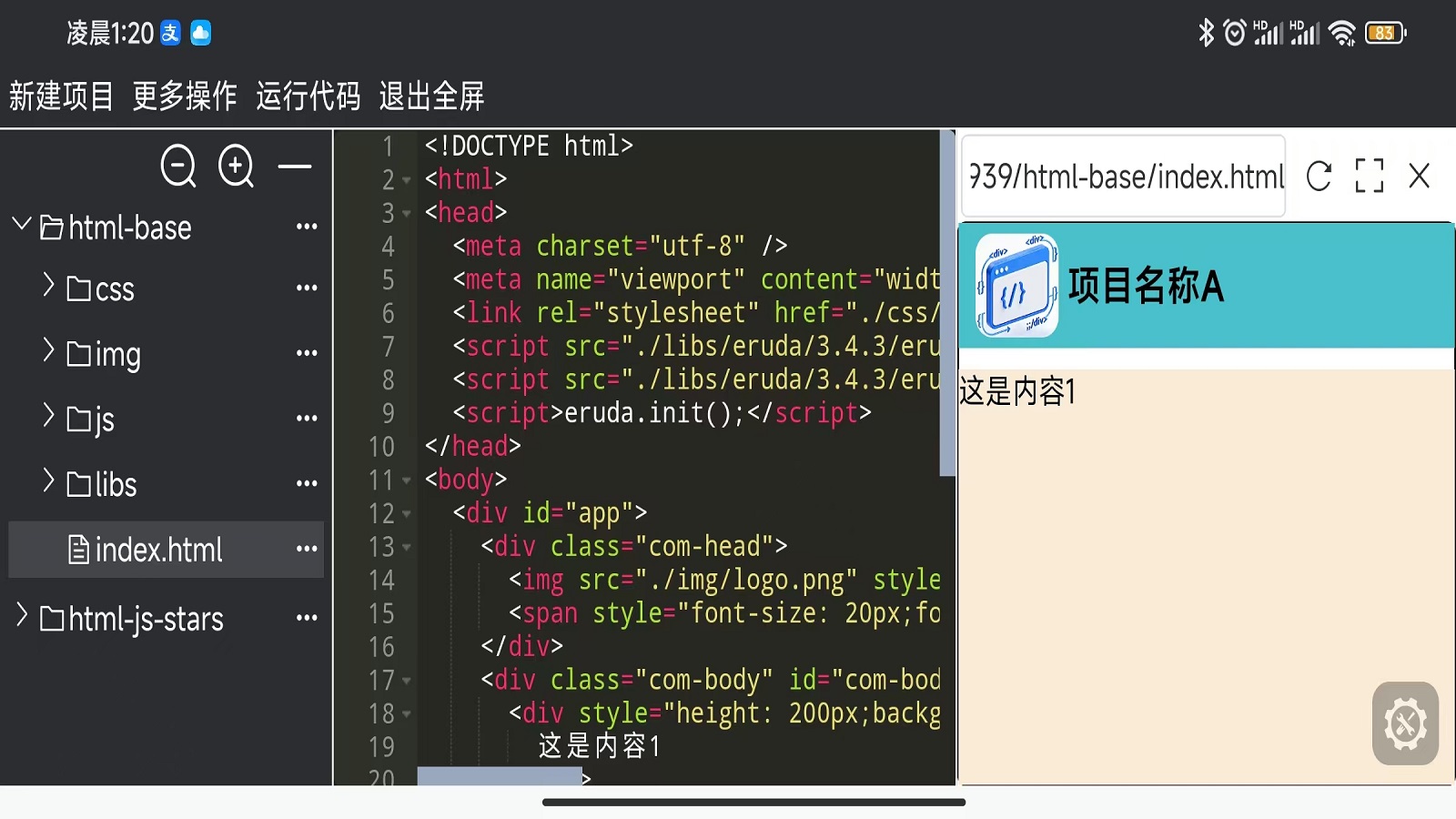This screenshot has width=1456, height=819.
Task: Toggle fullscreen preview icon
Action: coord(1369,176)
